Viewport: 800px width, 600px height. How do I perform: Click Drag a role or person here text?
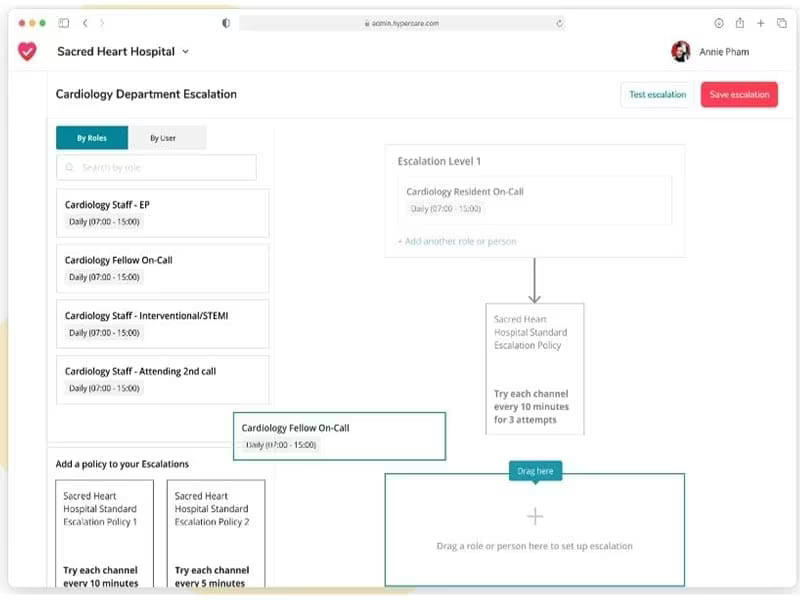click(x=534, y=546)
